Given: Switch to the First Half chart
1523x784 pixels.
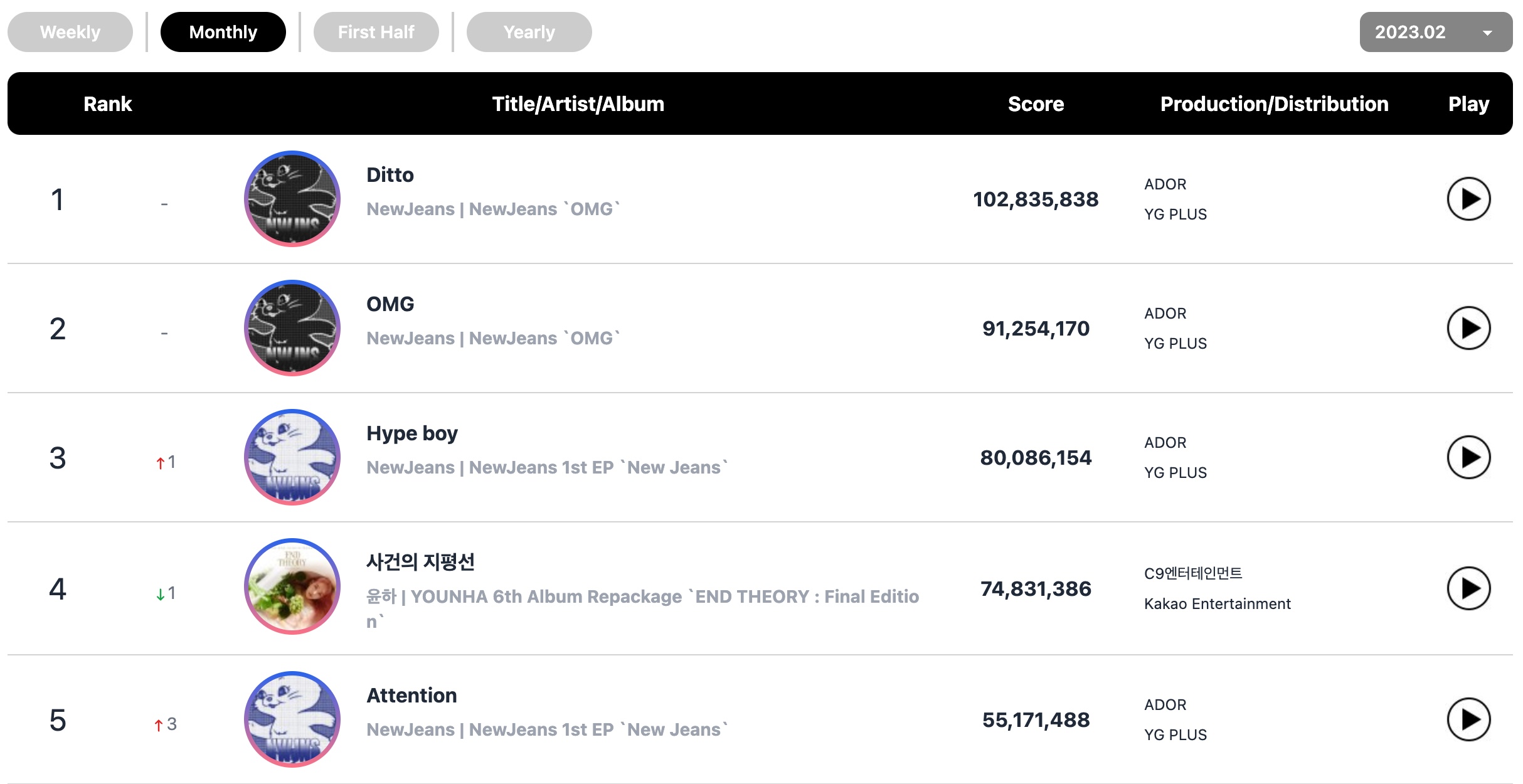Looking at the screenshot, I should tap(376, 32).
